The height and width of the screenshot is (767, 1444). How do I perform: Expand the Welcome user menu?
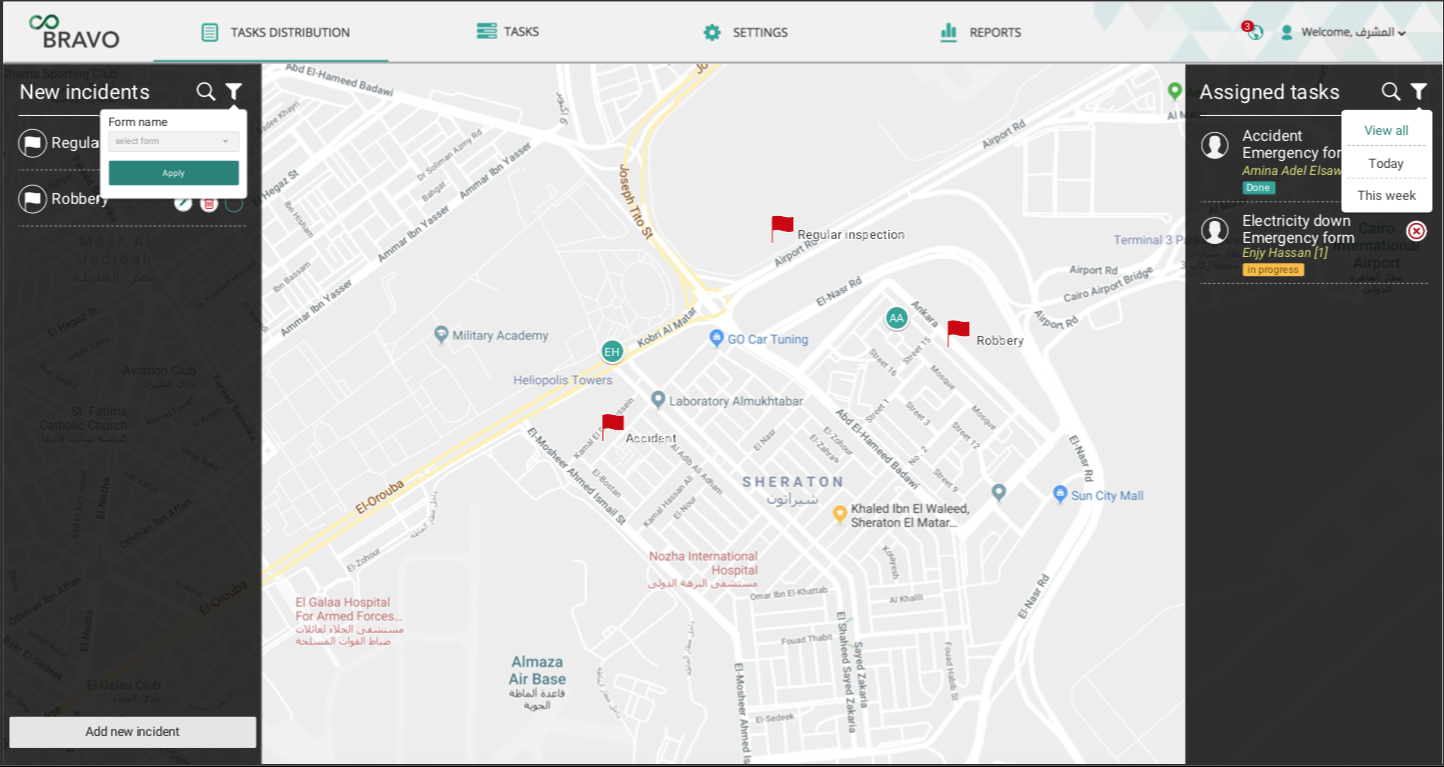pyautogui.click(x=1353, y=32)
